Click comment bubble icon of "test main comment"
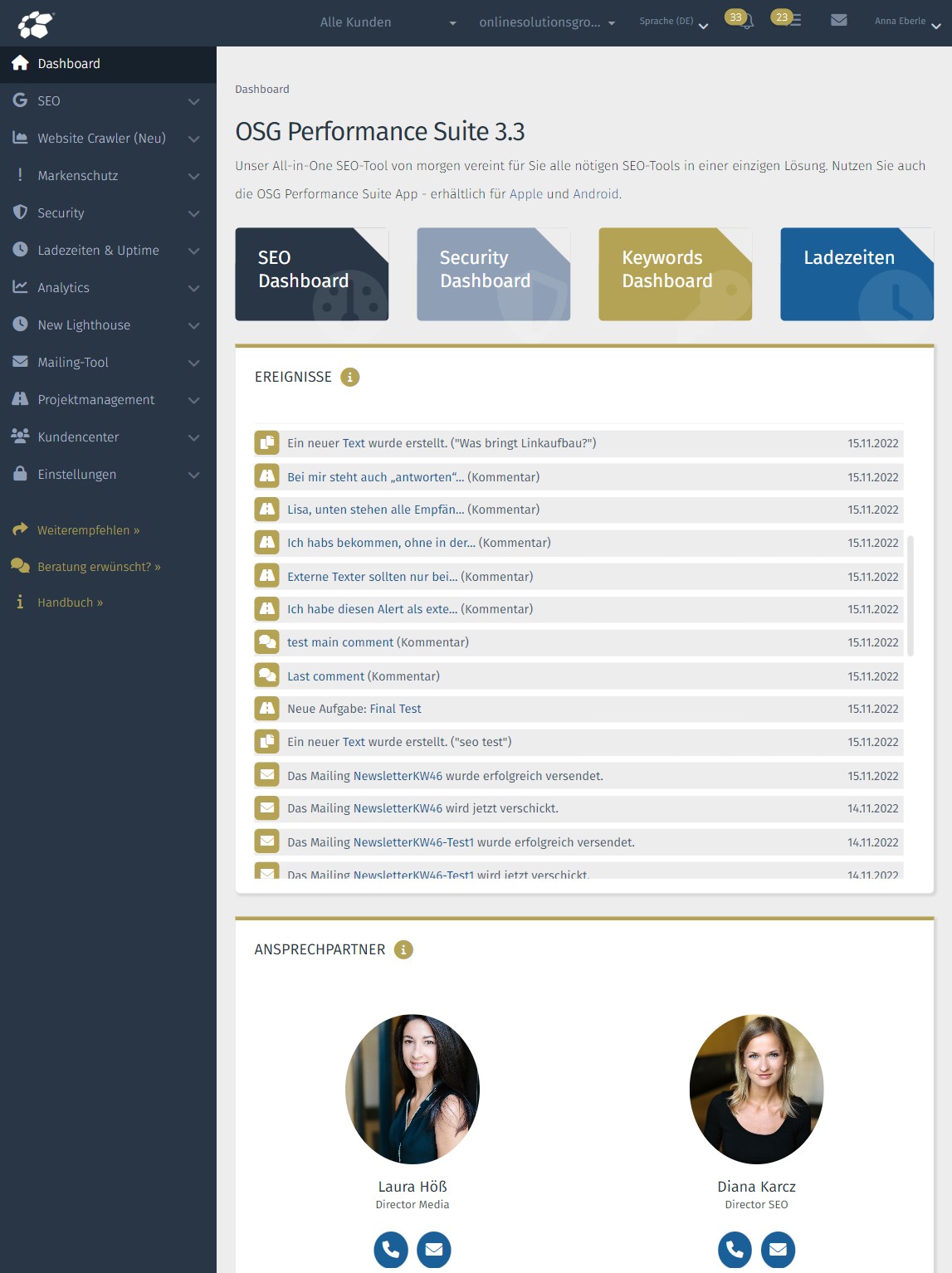The width and height of the screenshot is (952, 1273). [x=266, y=642]
